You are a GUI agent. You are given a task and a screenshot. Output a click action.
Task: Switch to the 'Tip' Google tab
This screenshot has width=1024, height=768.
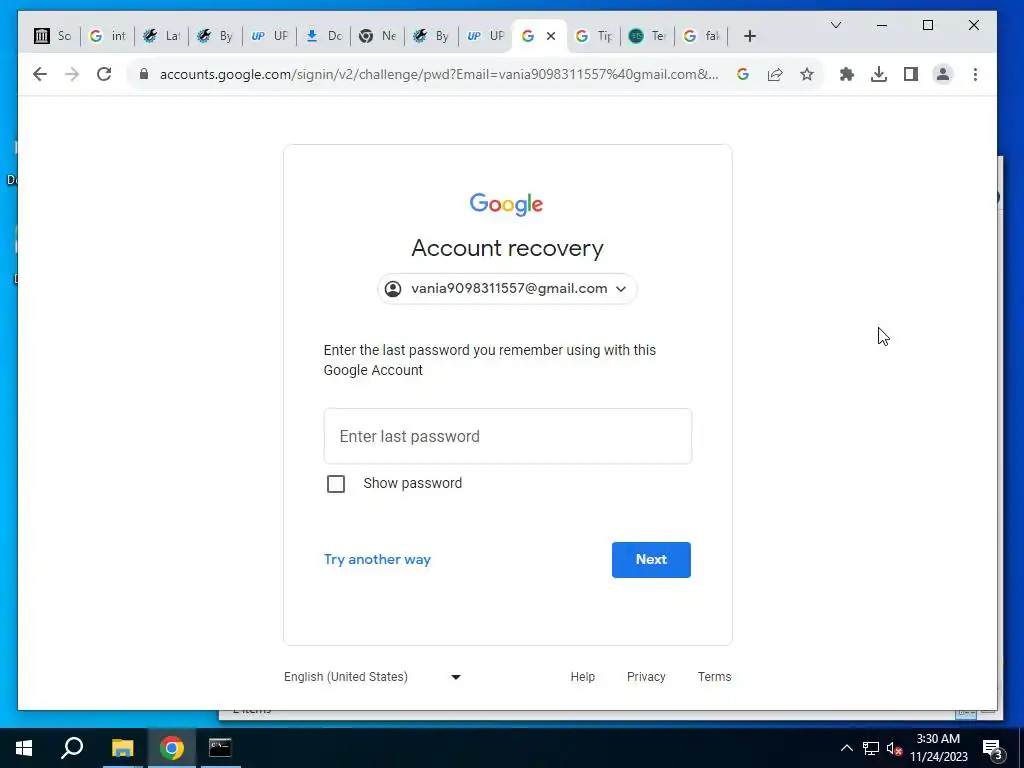click(x=594, y=36)
